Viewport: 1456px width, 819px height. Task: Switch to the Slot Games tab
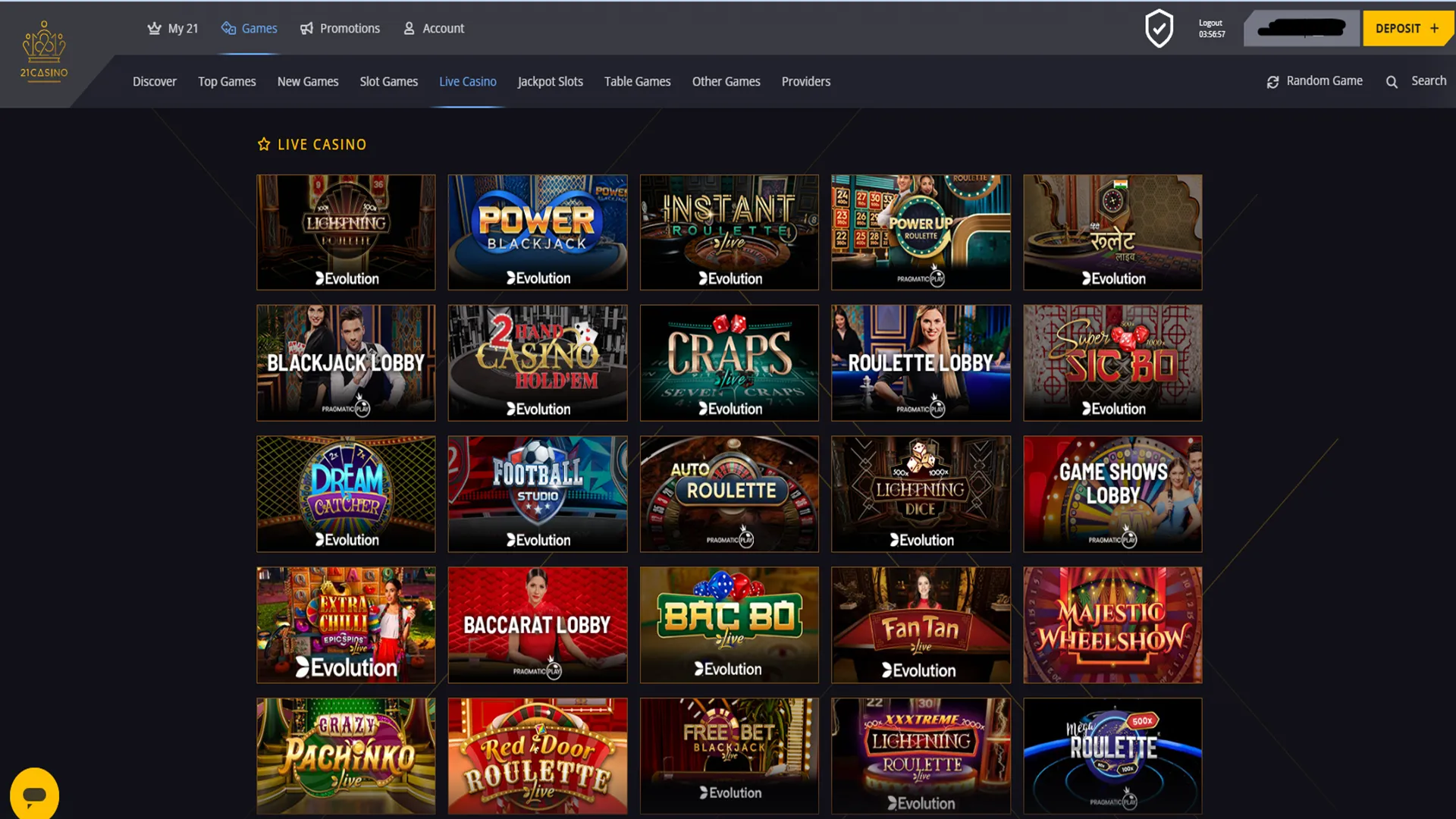tap(388, 81)
